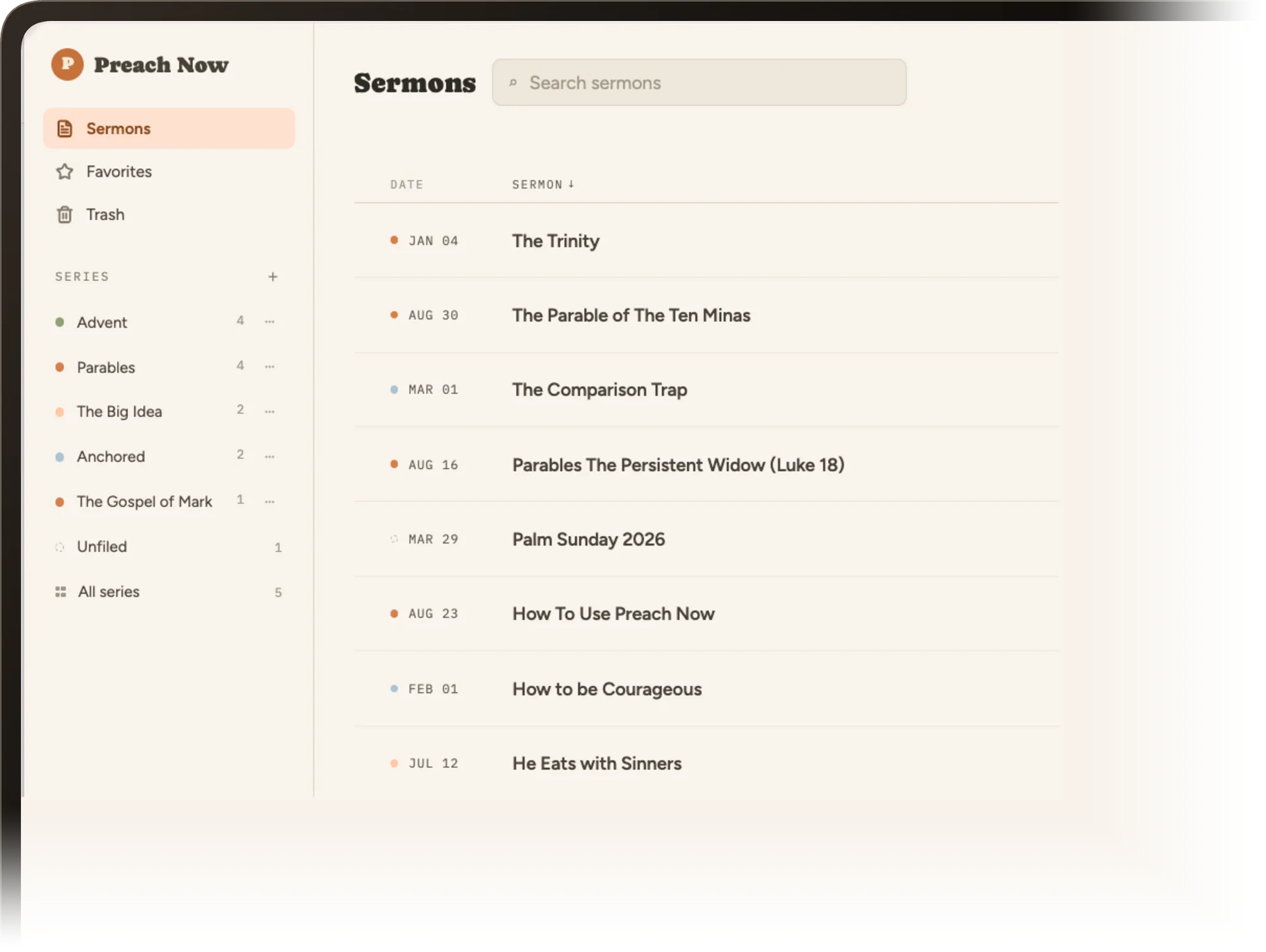Add a new series with plus icon

click(273, 277)
